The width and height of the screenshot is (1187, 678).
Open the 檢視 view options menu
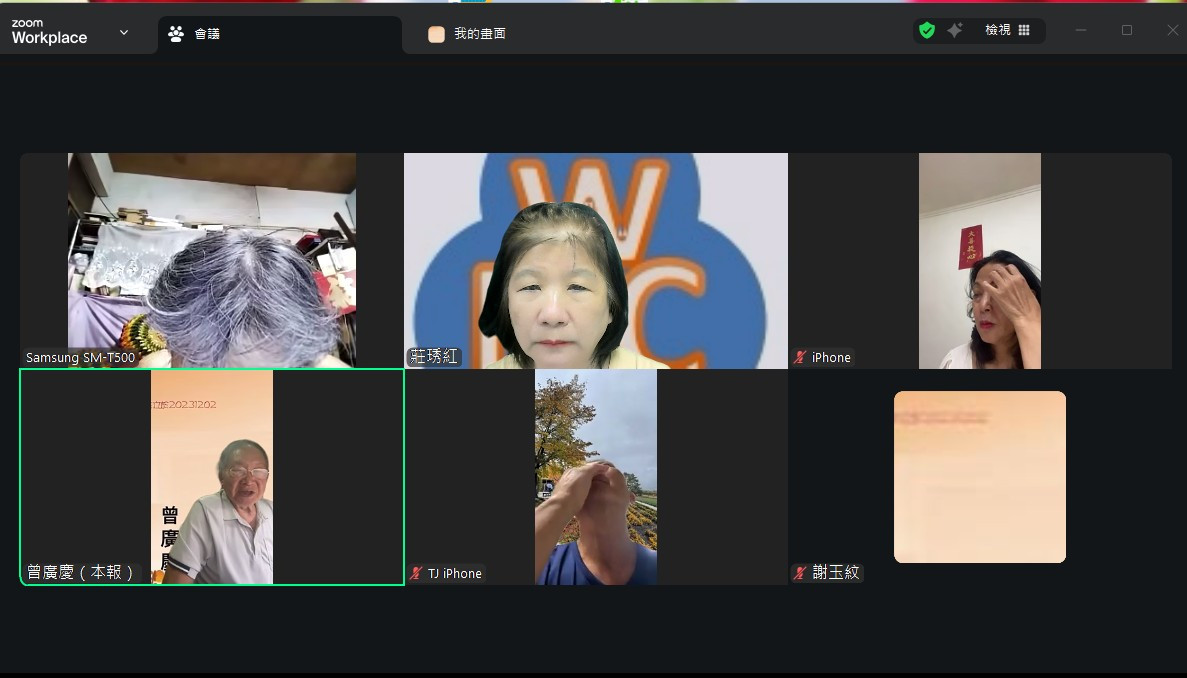click(x=997, y=31)
